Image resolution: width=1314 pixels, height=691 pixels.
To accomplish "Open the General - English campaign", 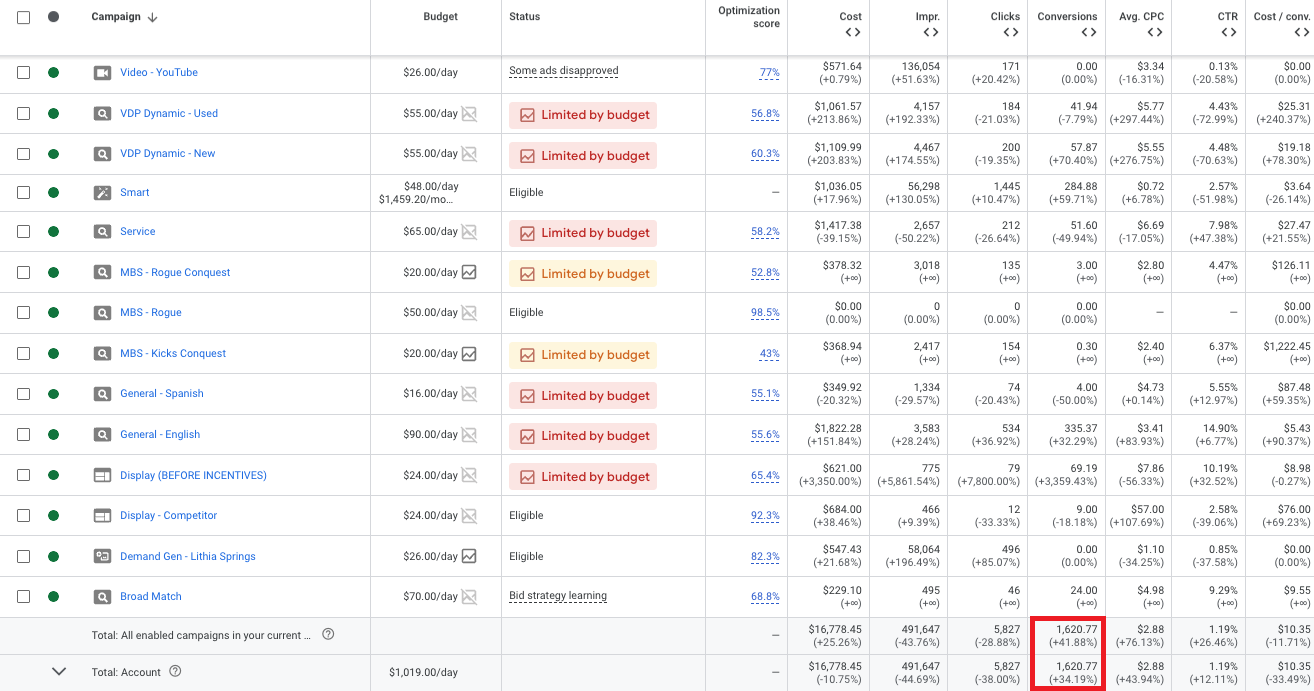I will tap(160, 434).
